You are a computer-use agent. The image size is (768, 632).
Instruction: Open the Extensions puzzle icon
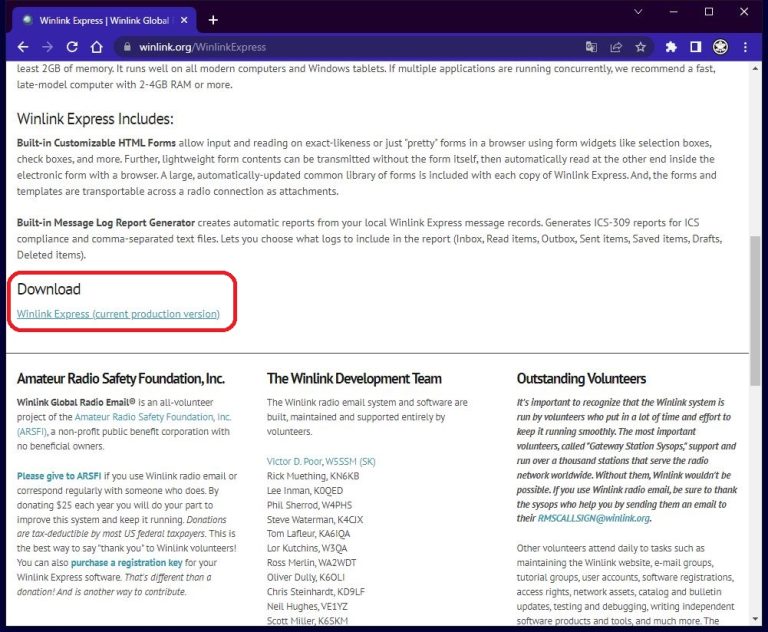point(671,47)
